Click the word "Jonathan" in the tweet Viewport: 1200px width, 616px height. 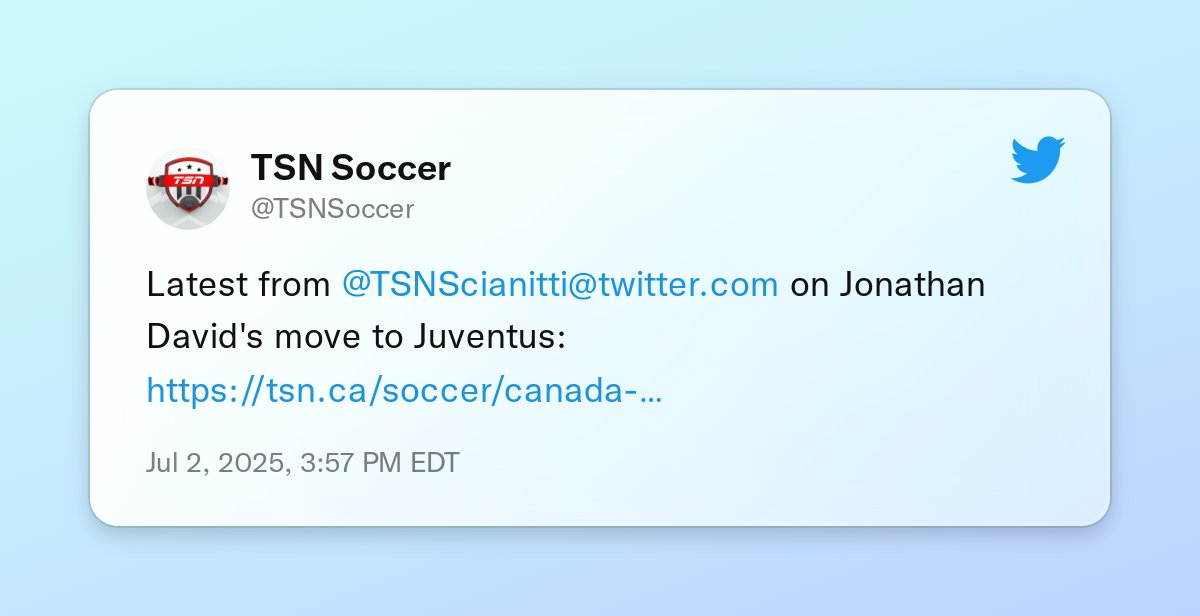tap(912, 285)
